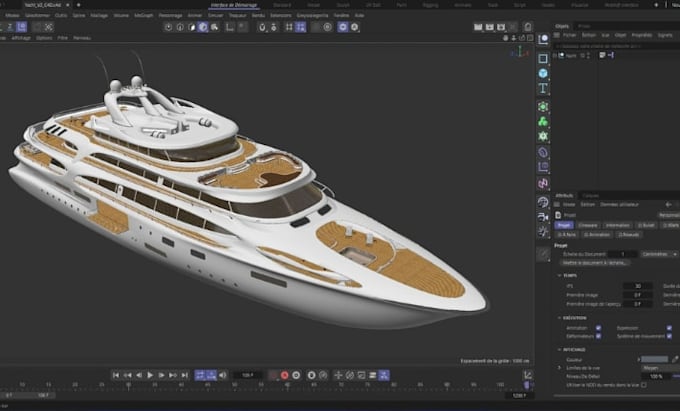The height and width of the screenshot is (411, 680).
Task: Click the position key move icon in timeline bar
Action: tap(338, 375)
